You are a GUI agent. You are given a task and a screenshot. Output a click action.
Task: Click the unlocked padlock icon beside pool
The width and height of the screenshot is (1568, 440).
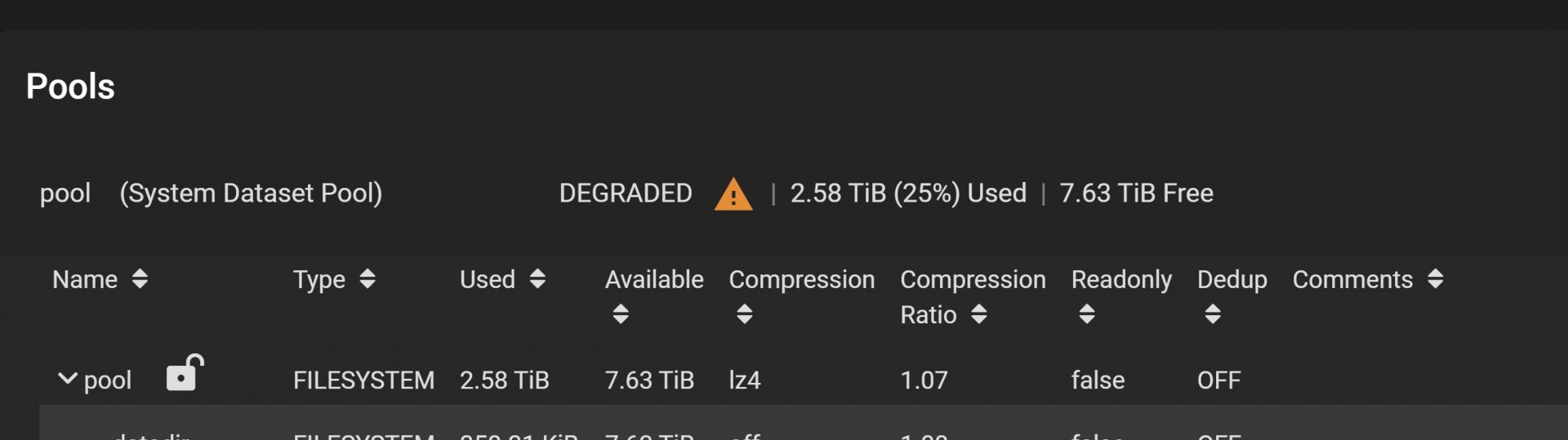(x=185, y=373)
